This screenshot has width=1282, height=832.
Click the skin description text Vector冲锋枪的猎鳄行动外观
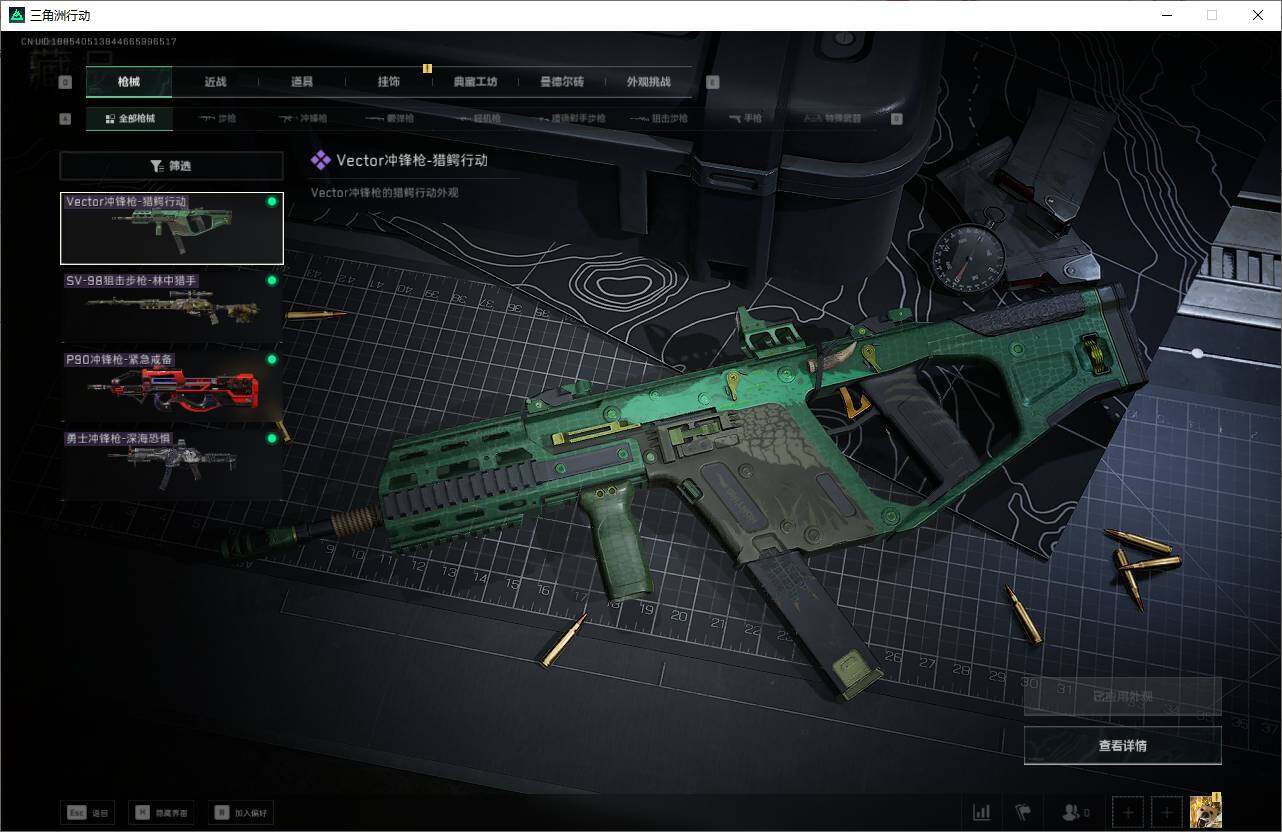coord(385,192)
